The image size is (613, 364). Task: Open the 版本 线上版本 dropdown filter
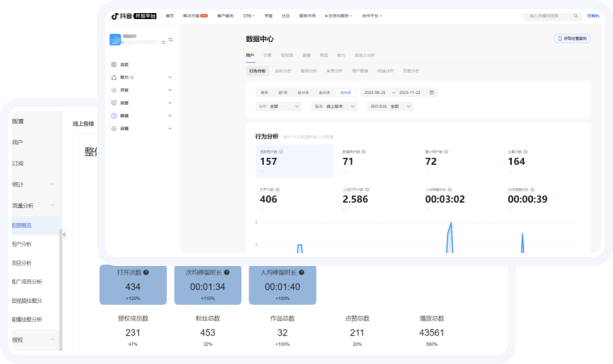pyautogui.click(x=334, y=106)
